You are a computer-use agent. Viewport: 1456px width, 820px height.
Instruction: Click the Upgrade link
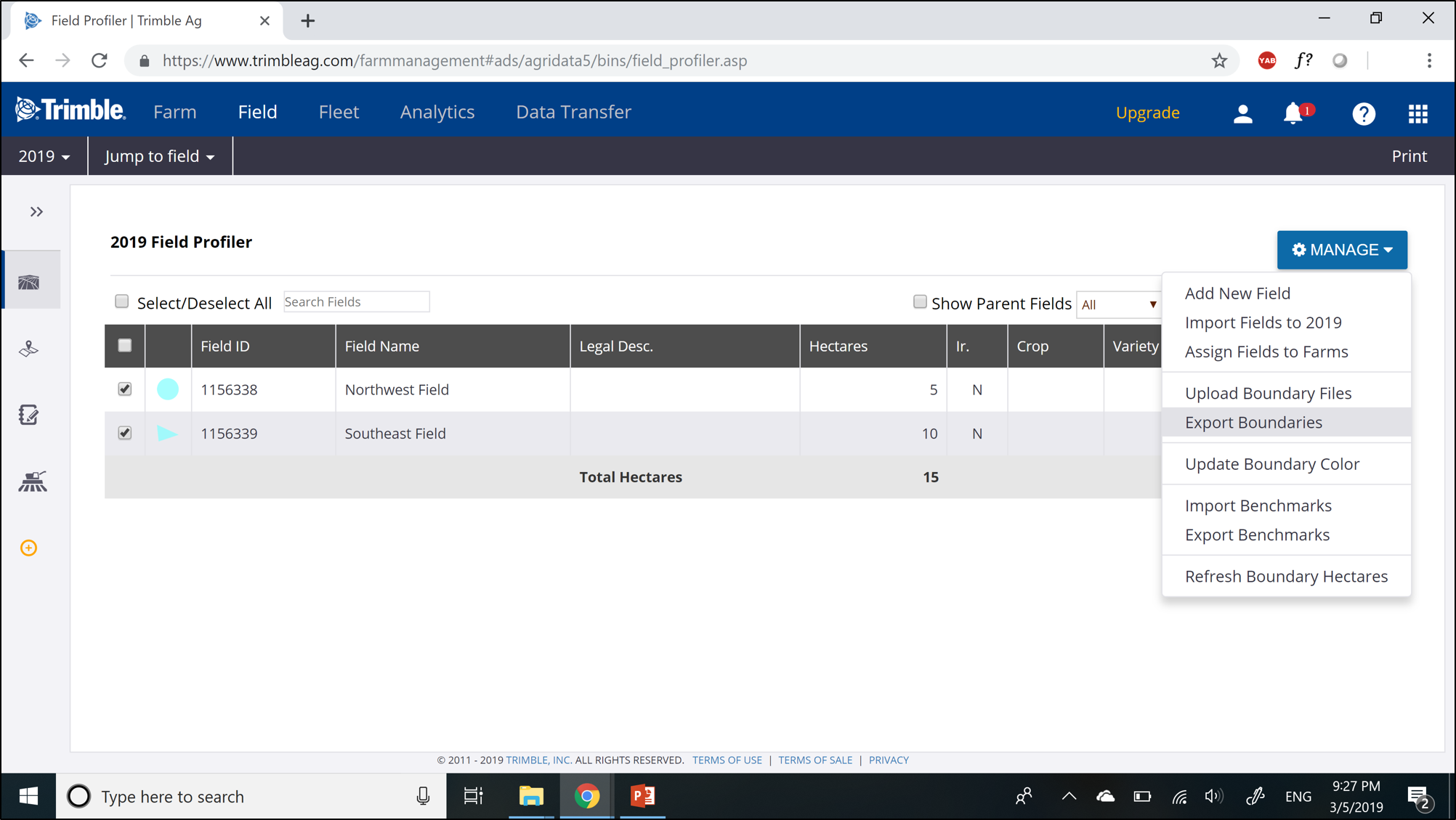point(1147,113)
